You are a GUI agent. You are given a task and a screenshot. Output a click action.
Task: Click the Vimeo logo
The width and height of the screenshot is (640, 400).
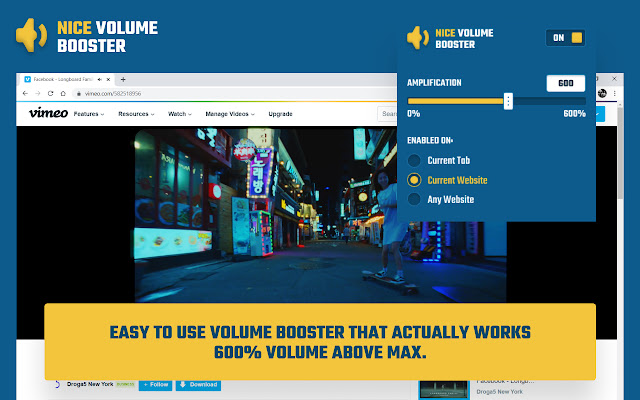[x=48, y=113]
